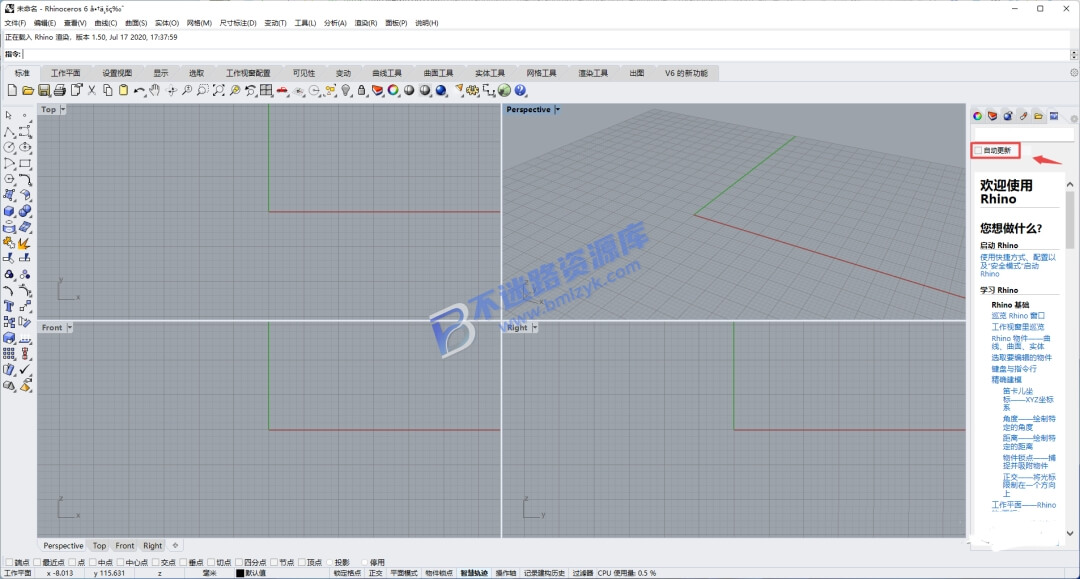The image size is (1080, 579).
Task: Cut selection with the scissors icon
Action: click(x=92, y=90)
